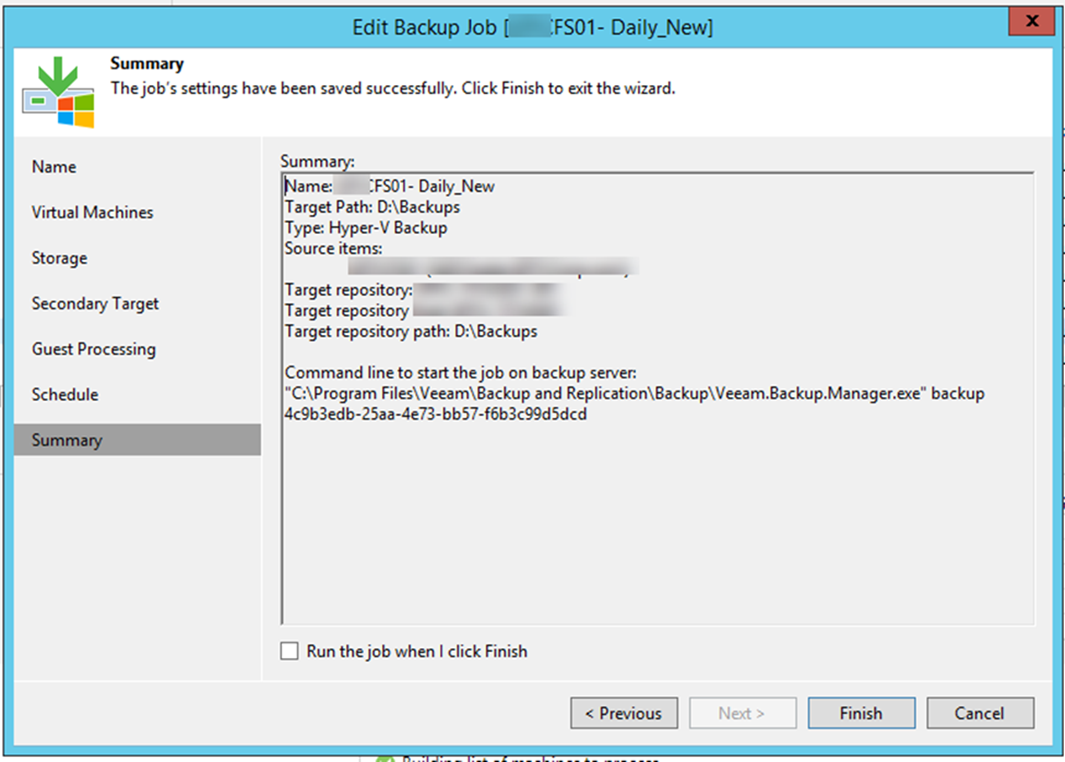
Task: Click Finish to exit the wizard
Action: tap(861, 713)
